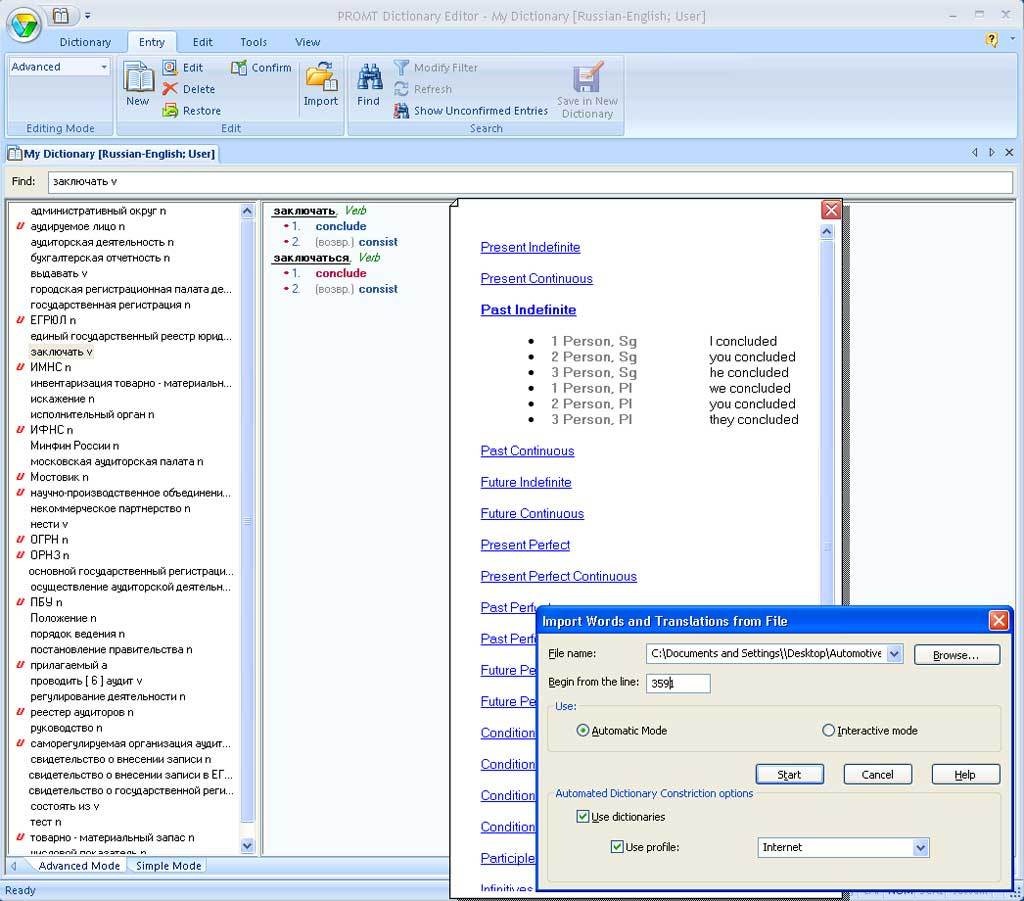
Task: Click the Find binoculars icon
Action: tap(369, 77)
